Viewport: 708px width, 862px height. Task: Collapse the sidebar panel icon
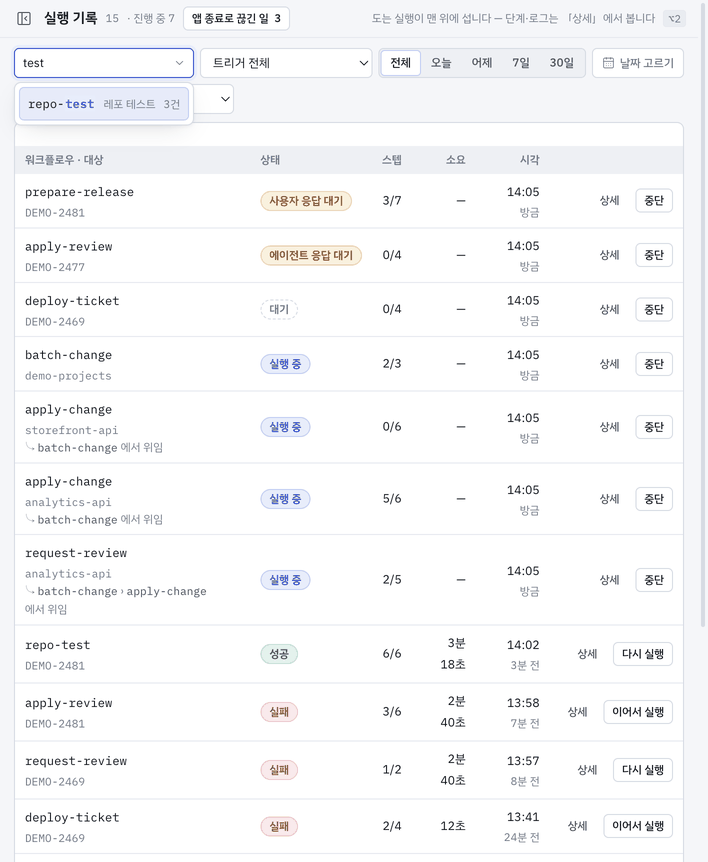coord(24,19)
